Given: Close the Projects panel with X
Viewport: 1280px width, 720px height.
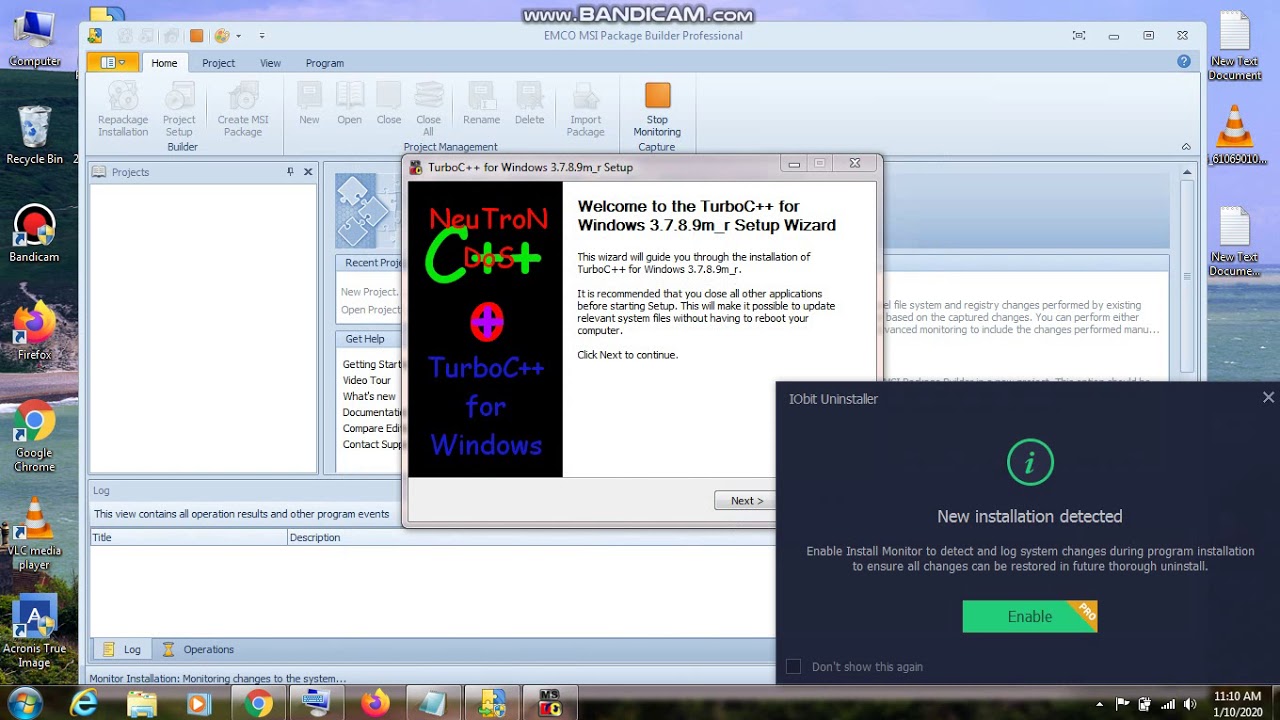Looking at the screenshot, I should (x=308, y=172).
